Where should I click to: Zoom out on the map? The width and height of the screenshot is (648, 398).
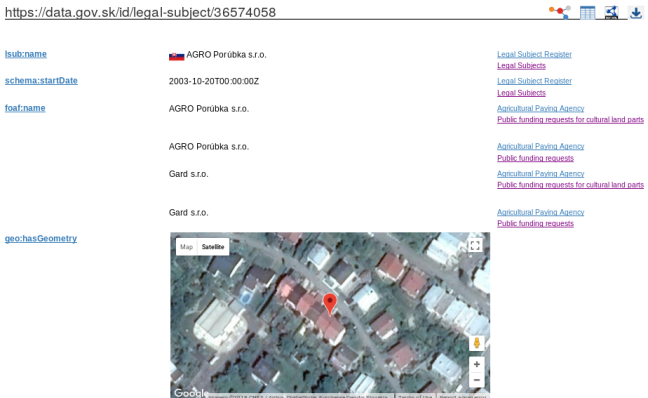point(476,379)
